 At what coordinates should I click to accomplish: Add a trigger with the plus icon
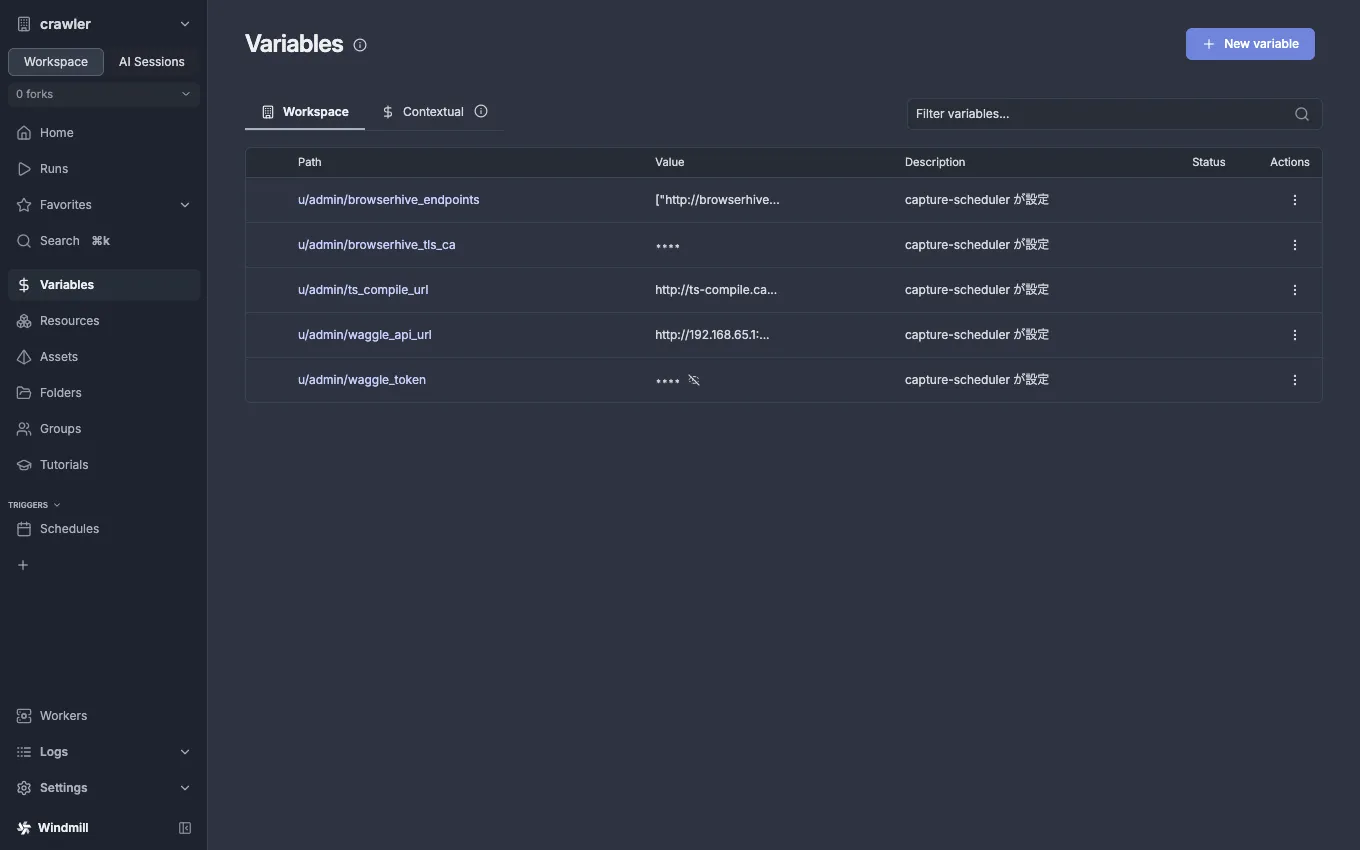[x=23, y=565]
